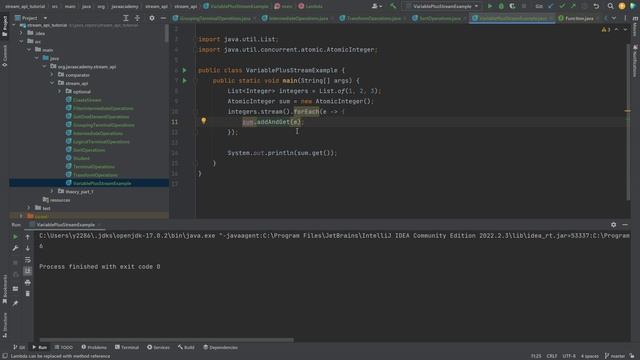Open Search Everywhere magnifier icon
Screen dimensions: 640x360
610,6
